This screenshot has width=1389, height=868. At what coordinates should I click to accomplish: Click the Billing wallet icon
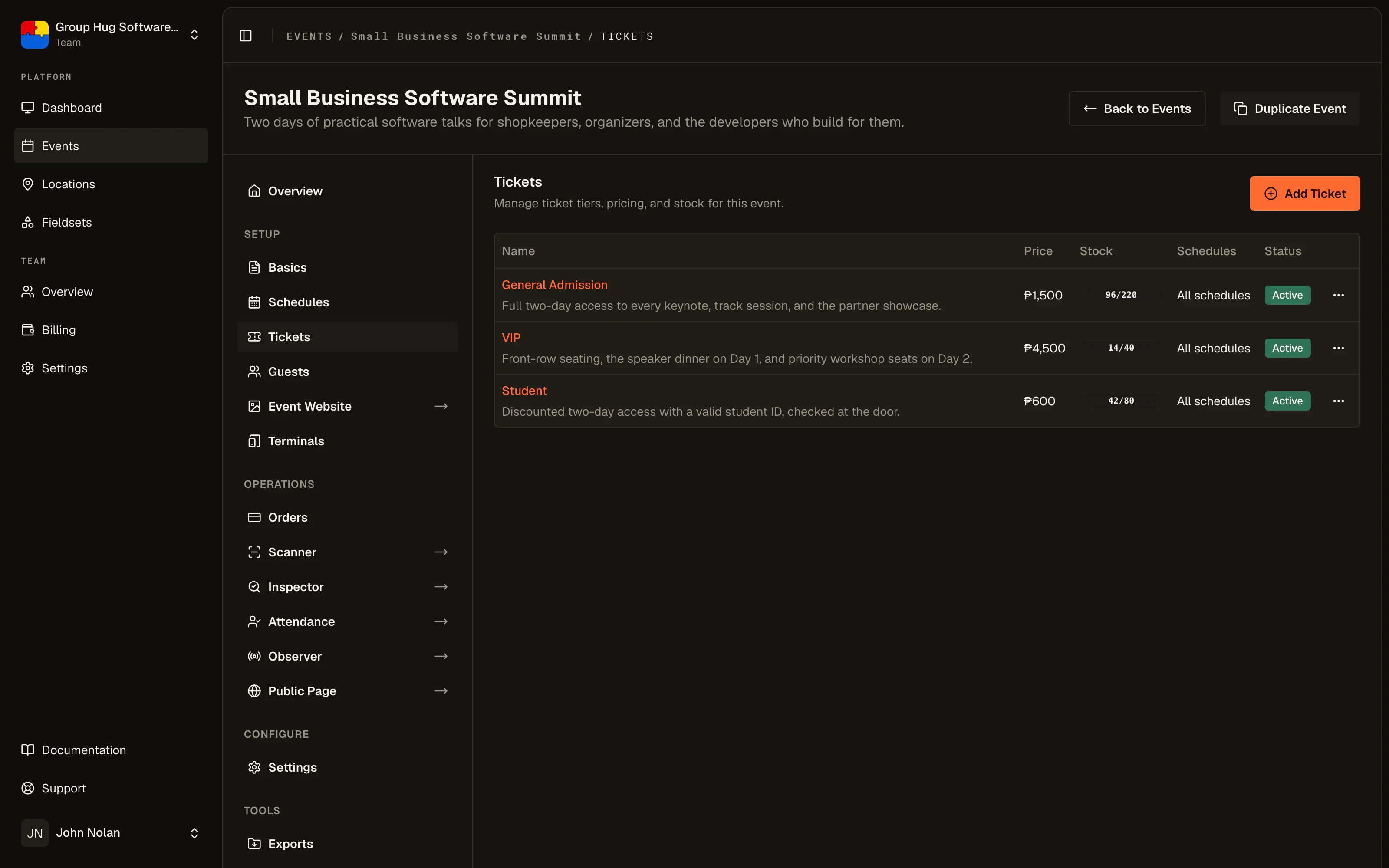[27, 330]
